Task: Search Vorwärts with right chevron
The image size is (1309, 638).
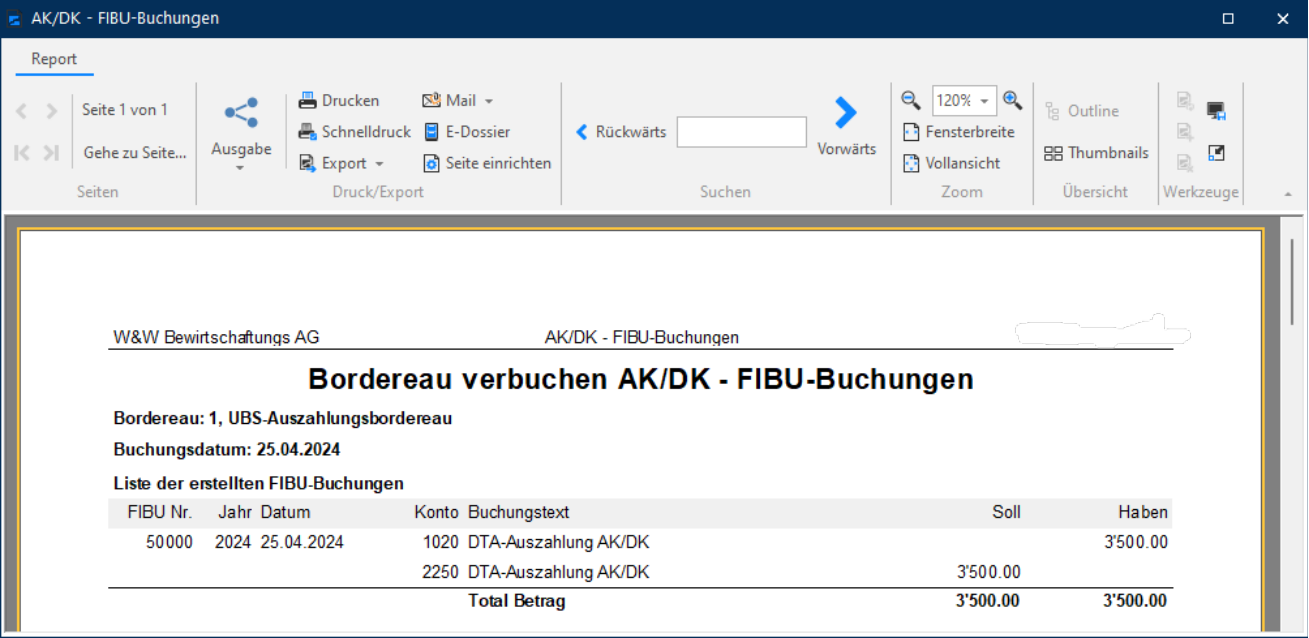Action: [846, 126]
